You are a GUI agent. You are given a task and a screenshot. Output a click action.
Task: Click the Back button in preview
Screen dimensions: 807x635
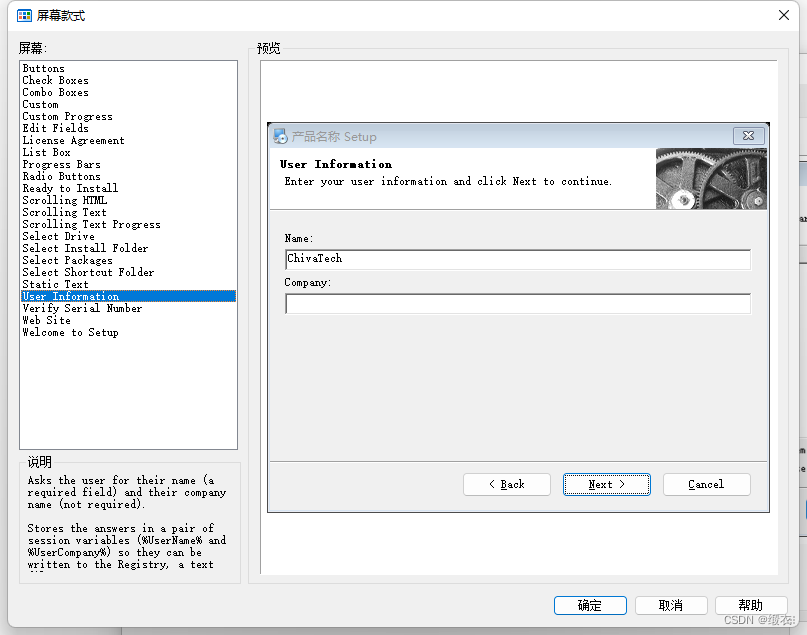click(506, 485)
